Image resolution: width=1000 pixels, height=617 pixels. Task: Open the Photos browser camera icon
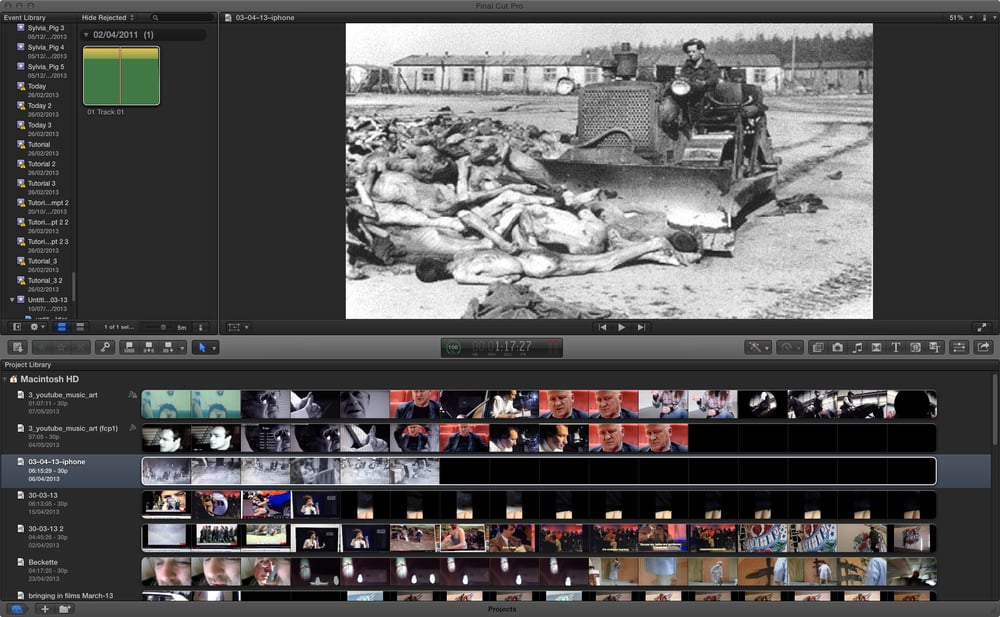[x=837, y=347]
